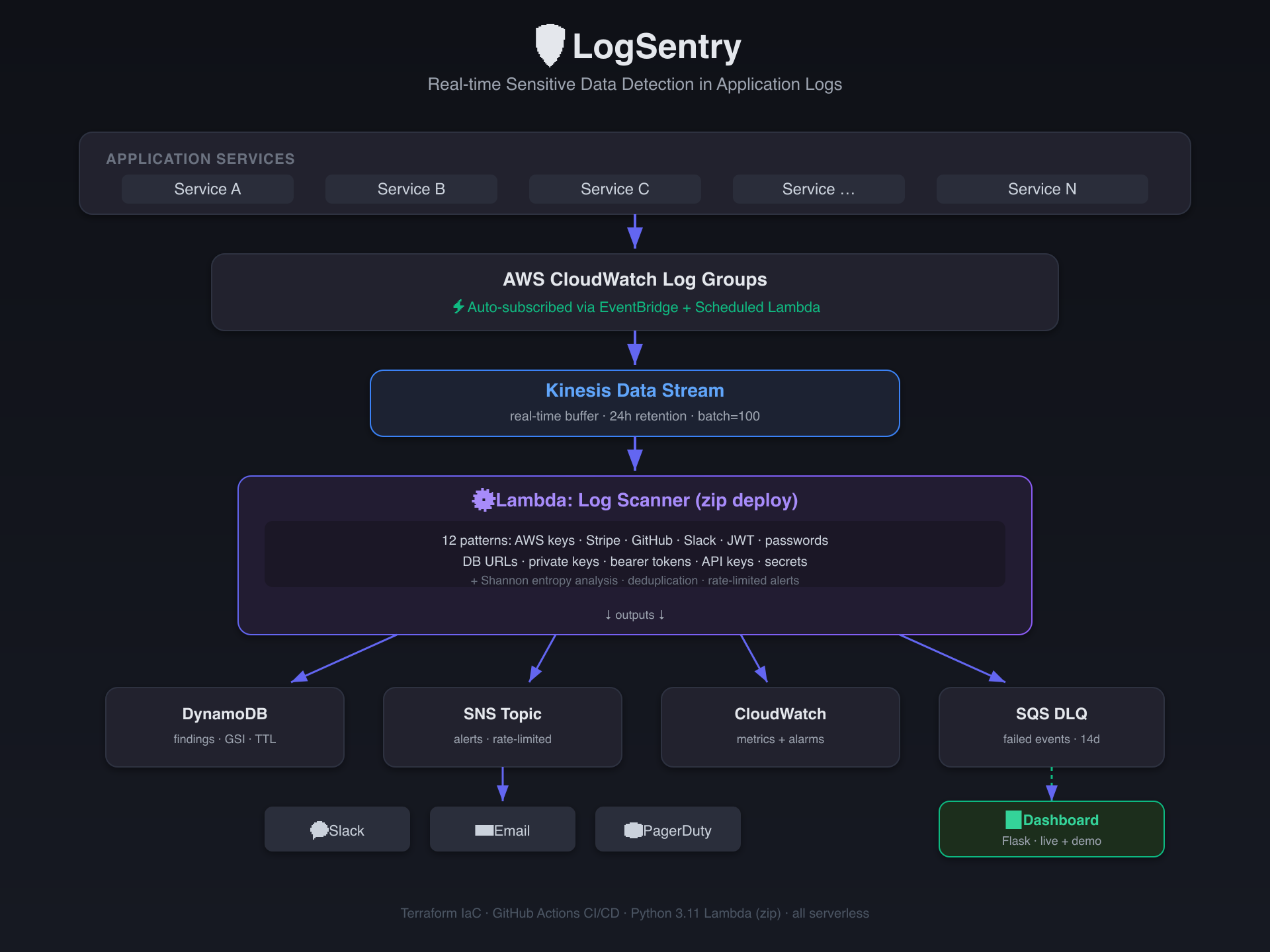
Task: Open the Dashboard Flask box
Action: click(1052, 829)
